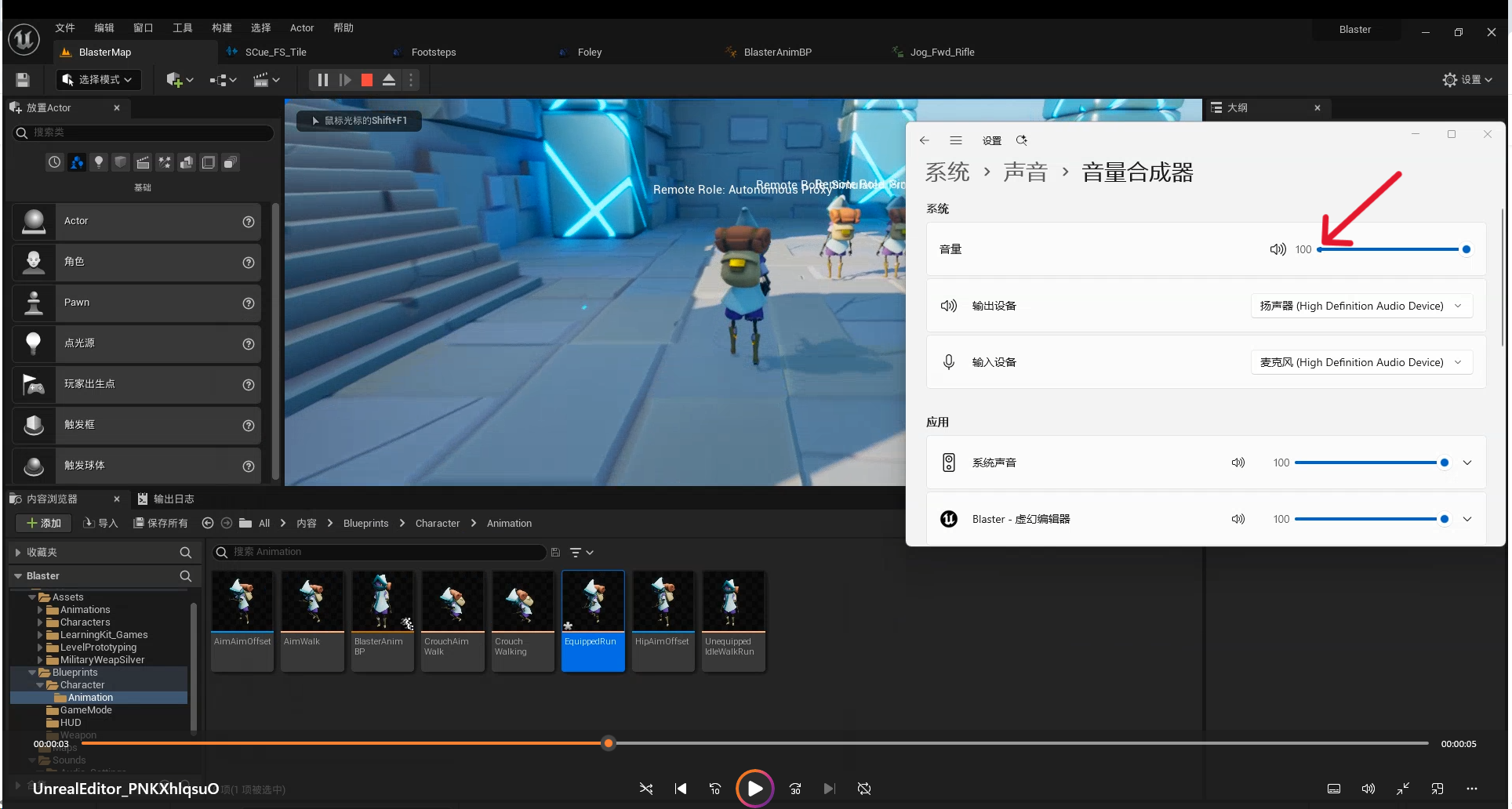Viewport: 1512px width, 809px height.
Task: Click the advance single frame button
Action: pos(344,80)
